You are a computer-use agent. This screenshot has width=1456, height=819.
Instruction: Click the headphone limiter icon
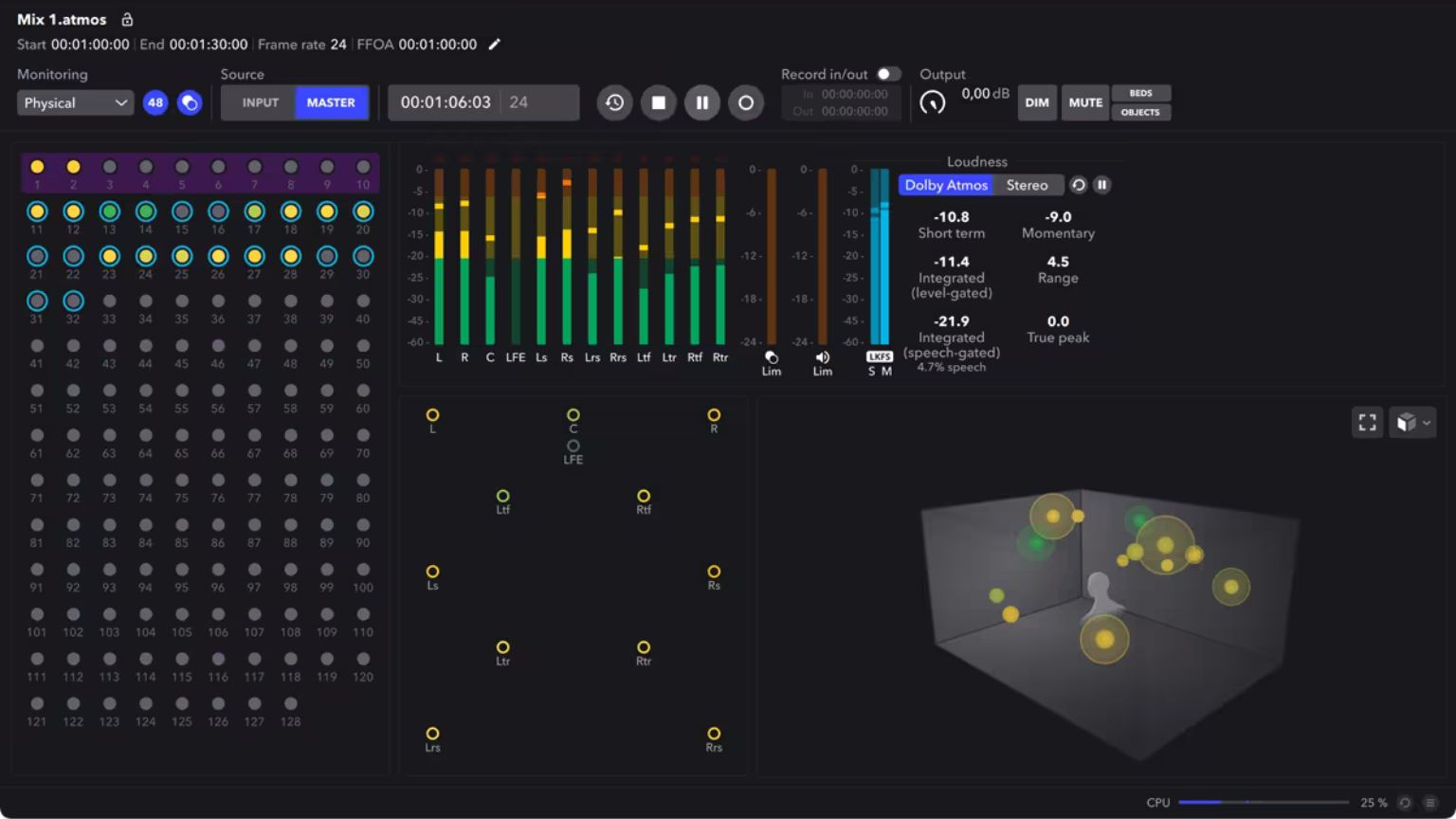[772, 357]
